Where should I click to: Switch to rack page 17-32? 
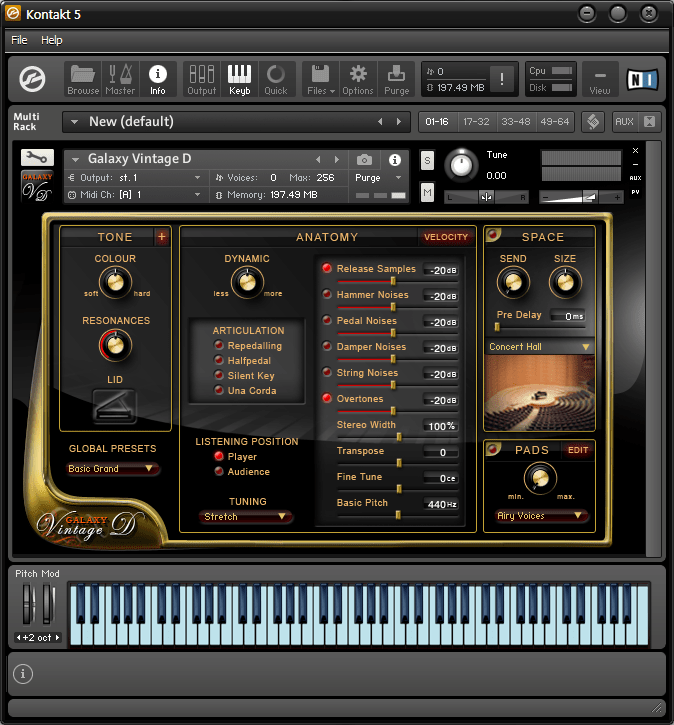pos(476,122)
